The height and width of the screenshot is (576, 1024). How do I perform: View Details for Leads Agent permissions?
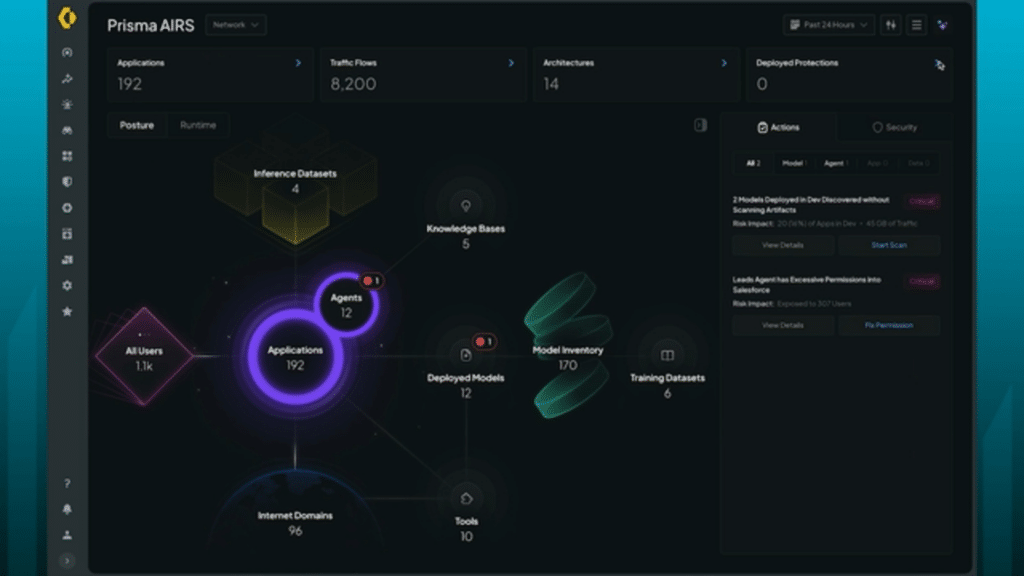(x=782, y=325)
